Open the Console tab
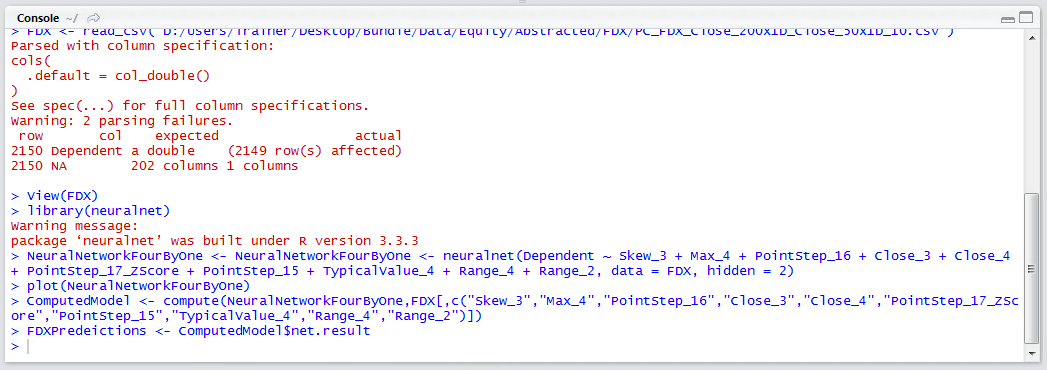This screenshot has height=370, width=1047. point(37,18)
